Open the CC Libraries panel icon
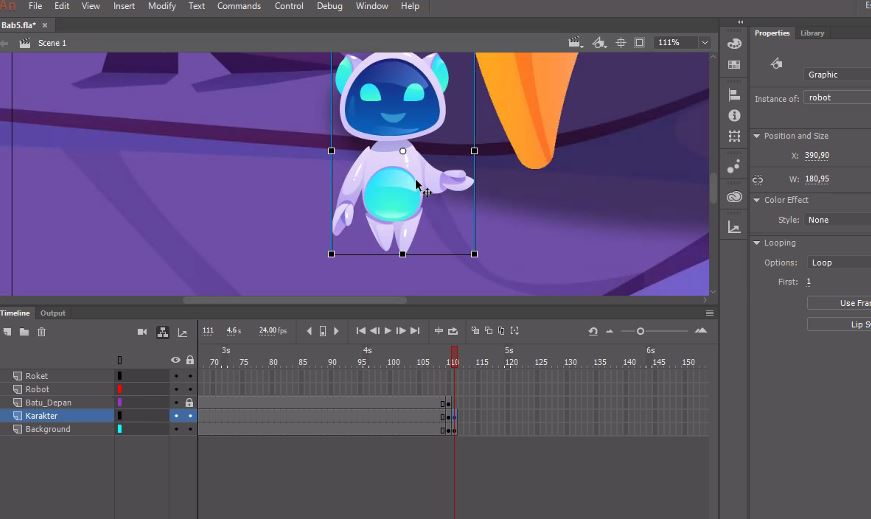This screenshot has height=519, width=871. tap(734, 197)
